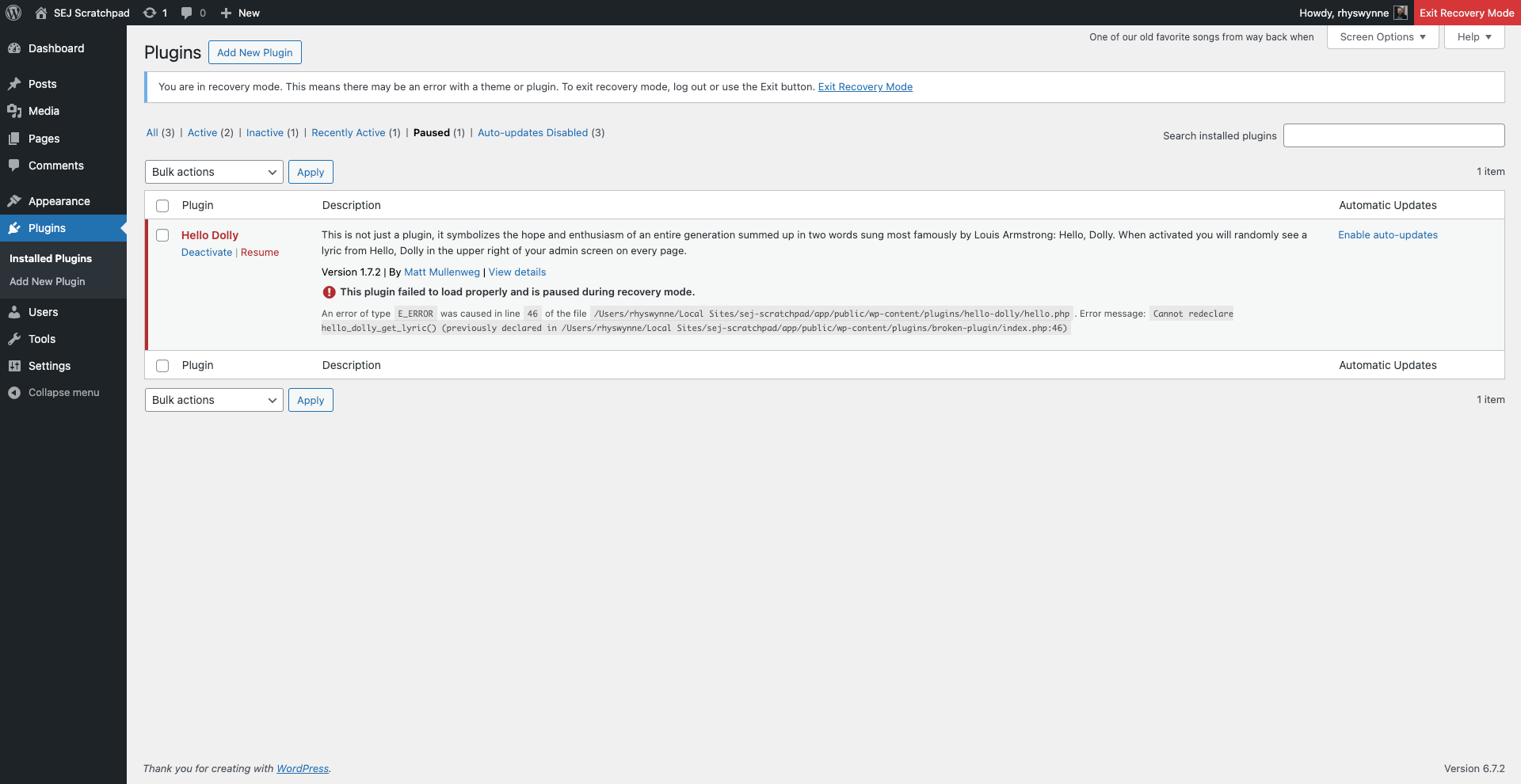This screenshot has height=784, width=1521.
Task: Click the Collapse menu arrow icon
Action: [x=13, y=392]
